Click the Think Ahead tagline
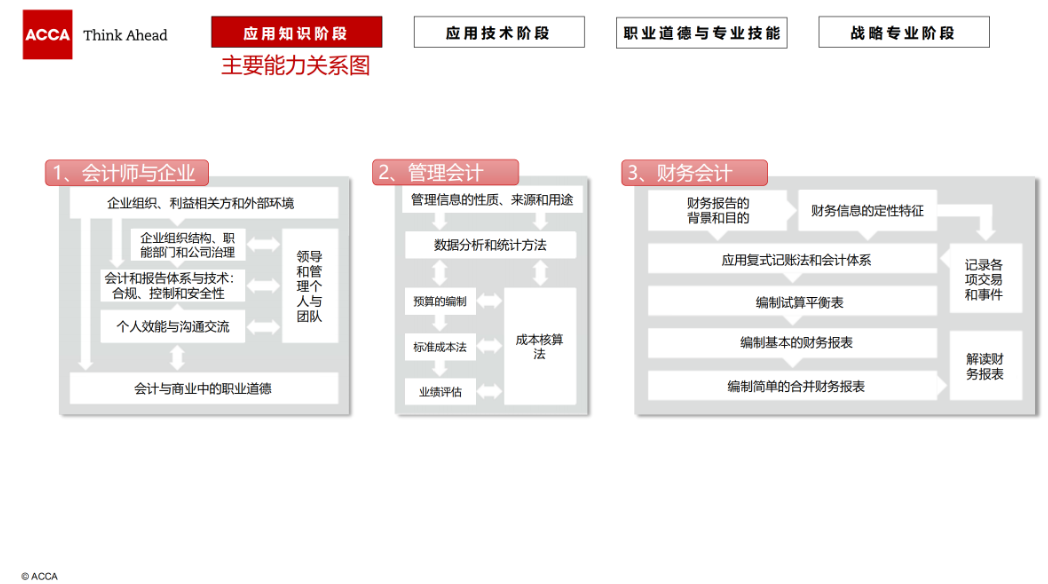This screenshot has width=1048, height=584. [x=126, y=35]
